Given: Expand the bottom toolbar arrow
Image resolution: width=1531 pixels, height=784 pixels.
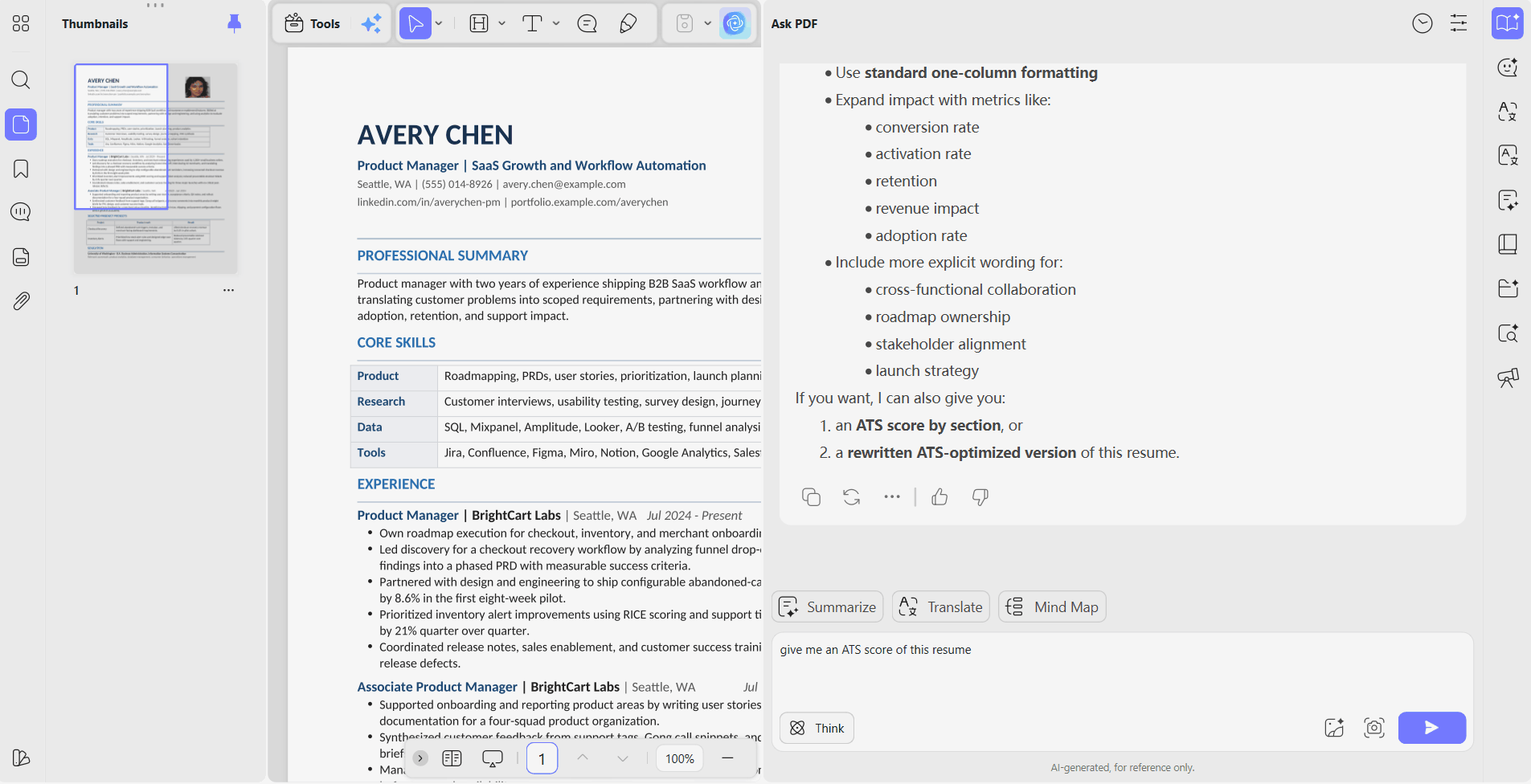Looking at the screenshot, I should (420, 758).
